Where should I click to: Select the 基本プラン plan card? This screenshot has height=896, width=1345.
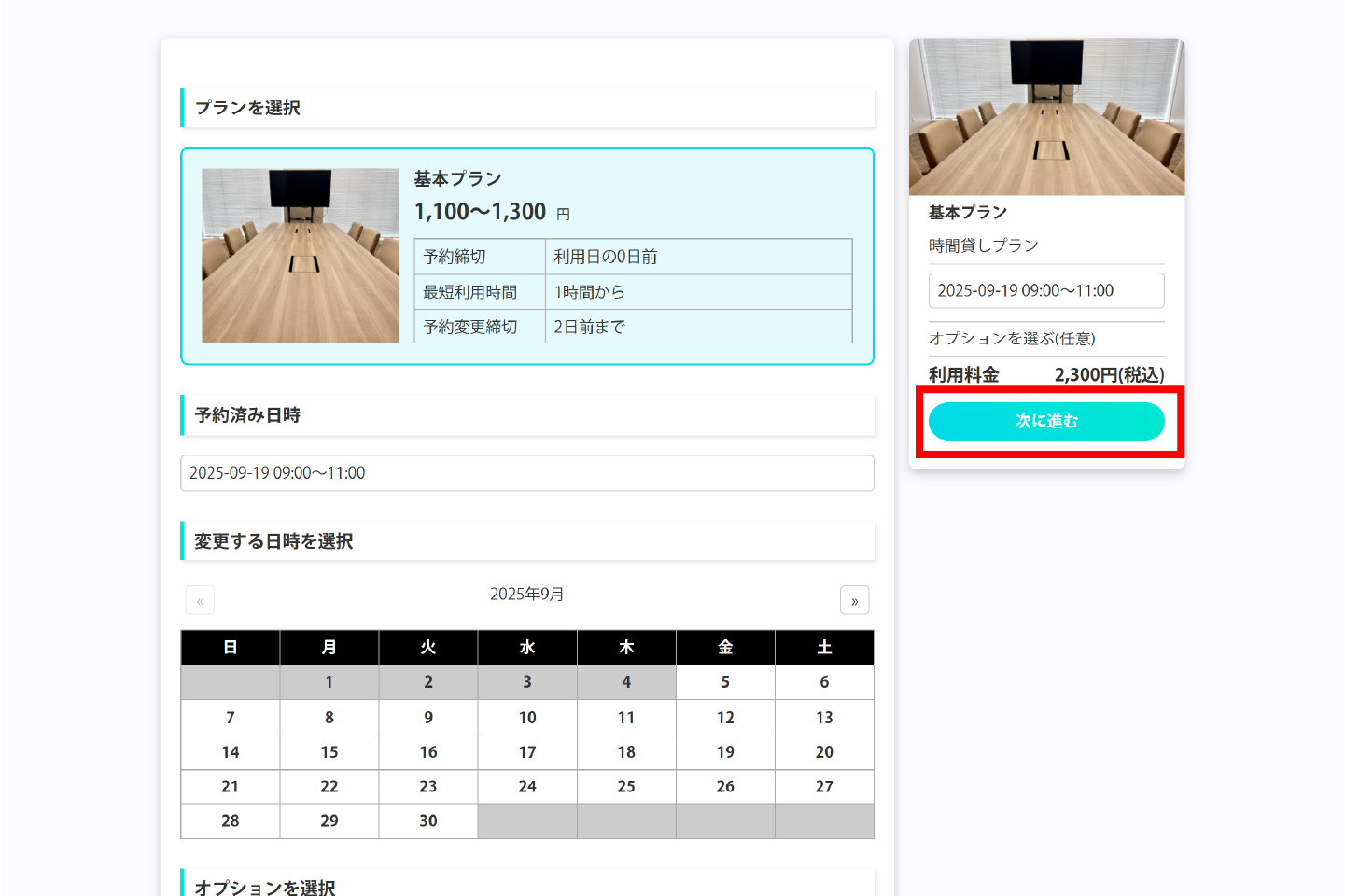(526, 256)
